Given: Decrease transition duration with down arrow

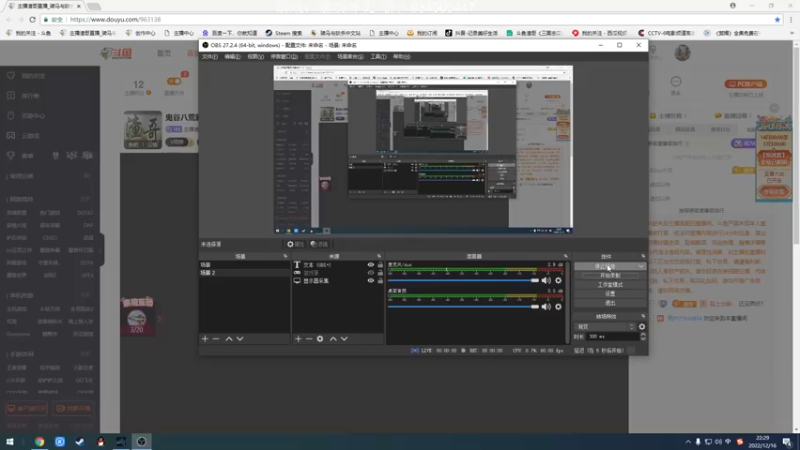Looking at the screenshot, I should pyautogui.click(x=643, y=339).
